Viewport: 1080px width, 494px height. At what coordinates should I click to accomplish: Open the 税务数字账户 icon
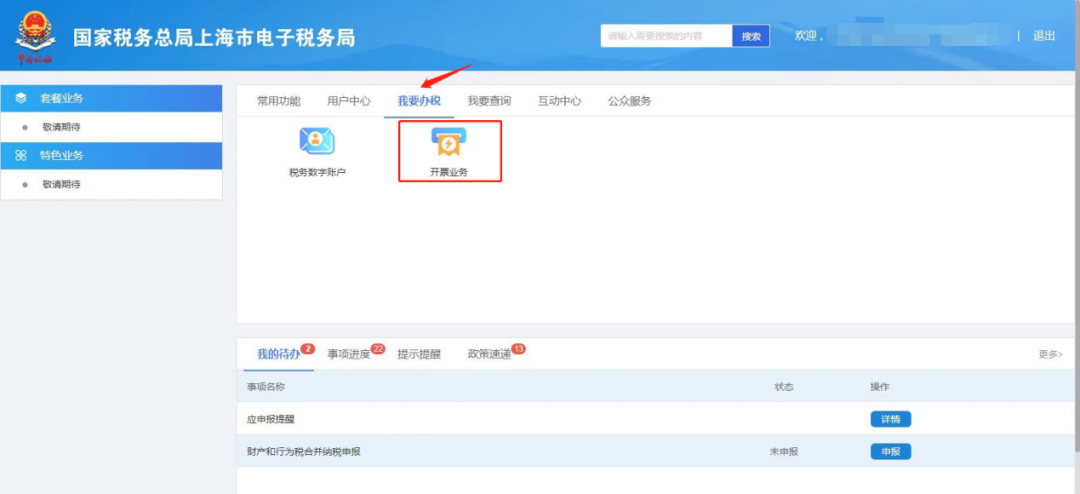point(317,141)
